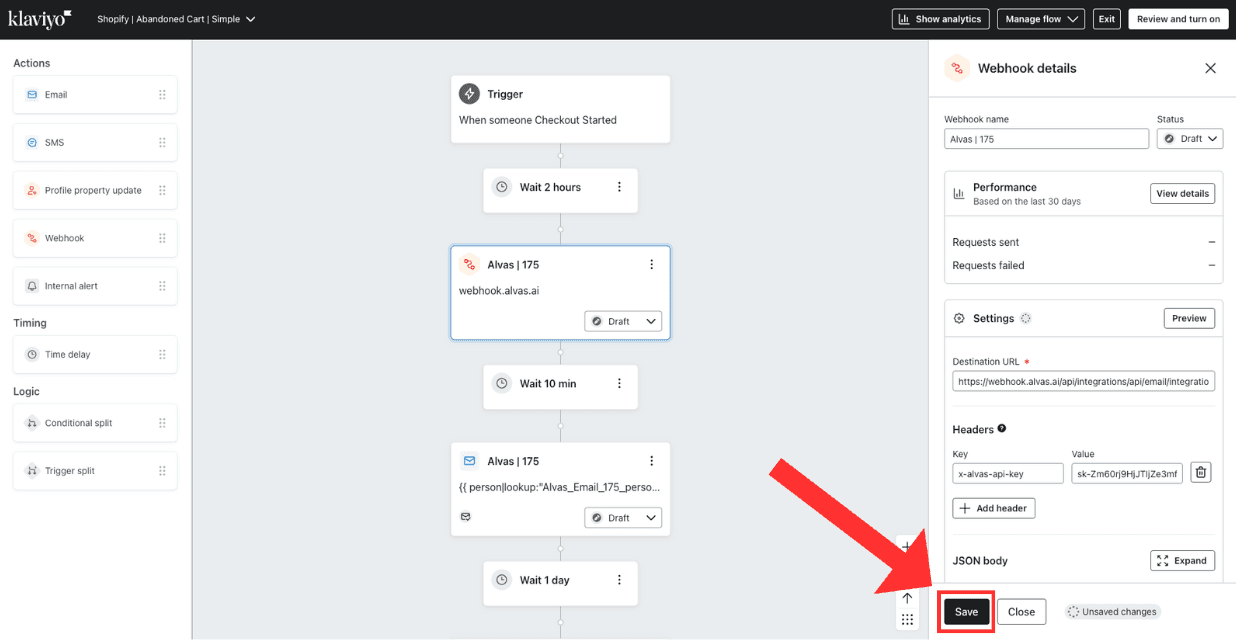Grab the drag handle beside Conditional split
The image size is (1236, 640).
coord(162,423)
